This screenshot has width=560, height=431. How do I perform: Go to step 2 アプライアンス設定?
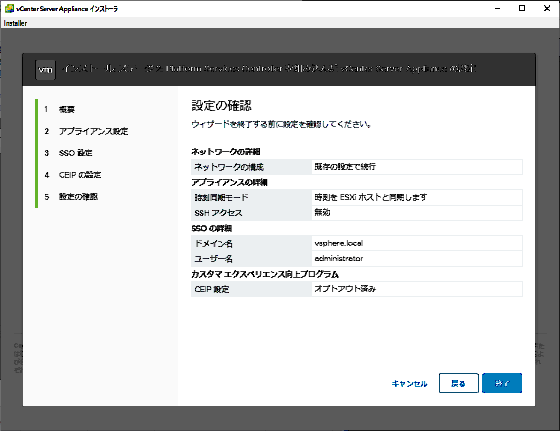tap(93, 131)
